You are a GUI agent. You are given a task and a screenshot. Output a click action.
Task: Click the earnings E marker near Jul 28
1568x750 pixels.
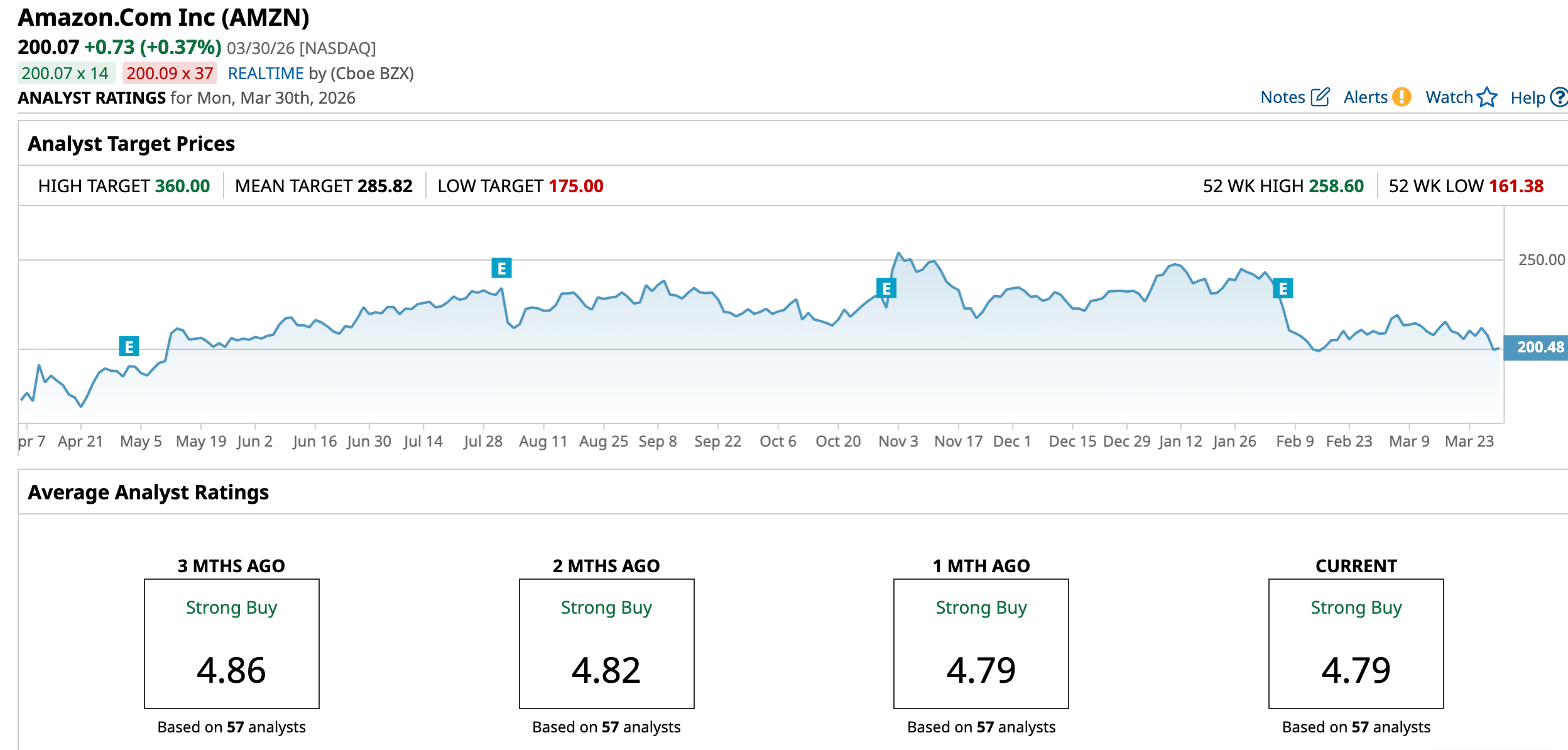[x=501, y=268]
